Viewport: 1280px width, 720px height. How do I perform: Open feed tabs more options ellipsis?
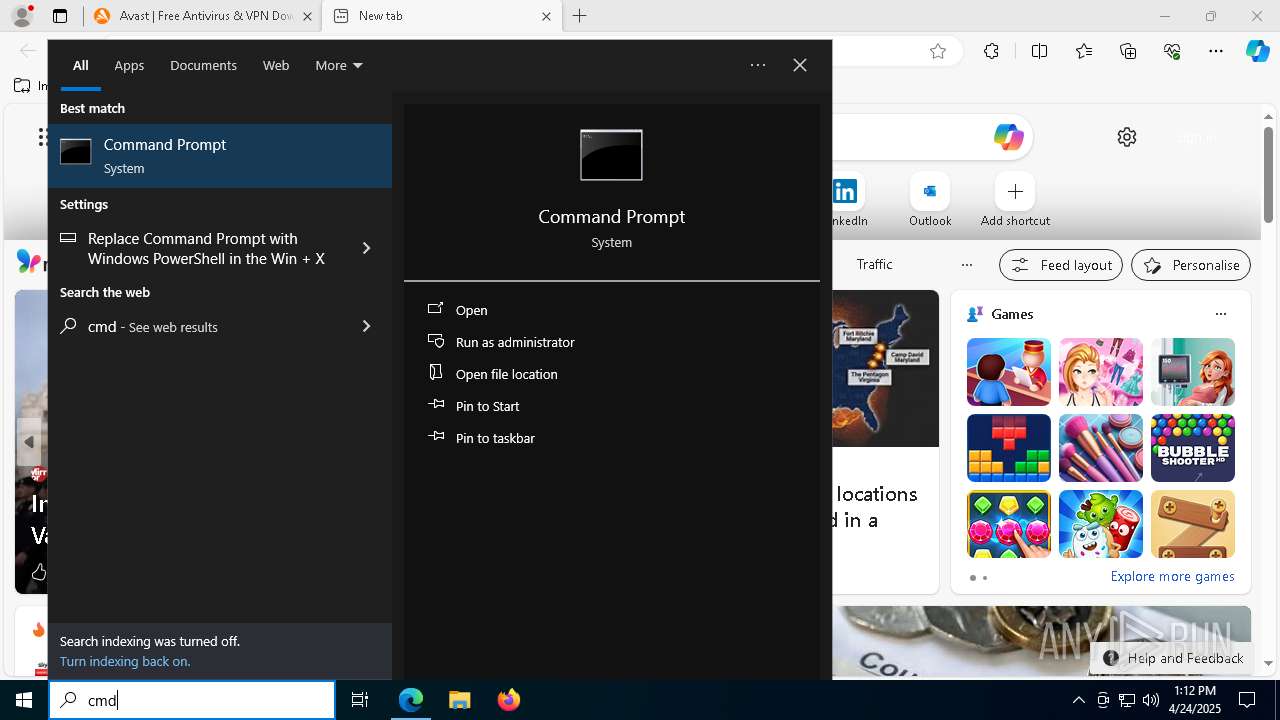[966, 265]
